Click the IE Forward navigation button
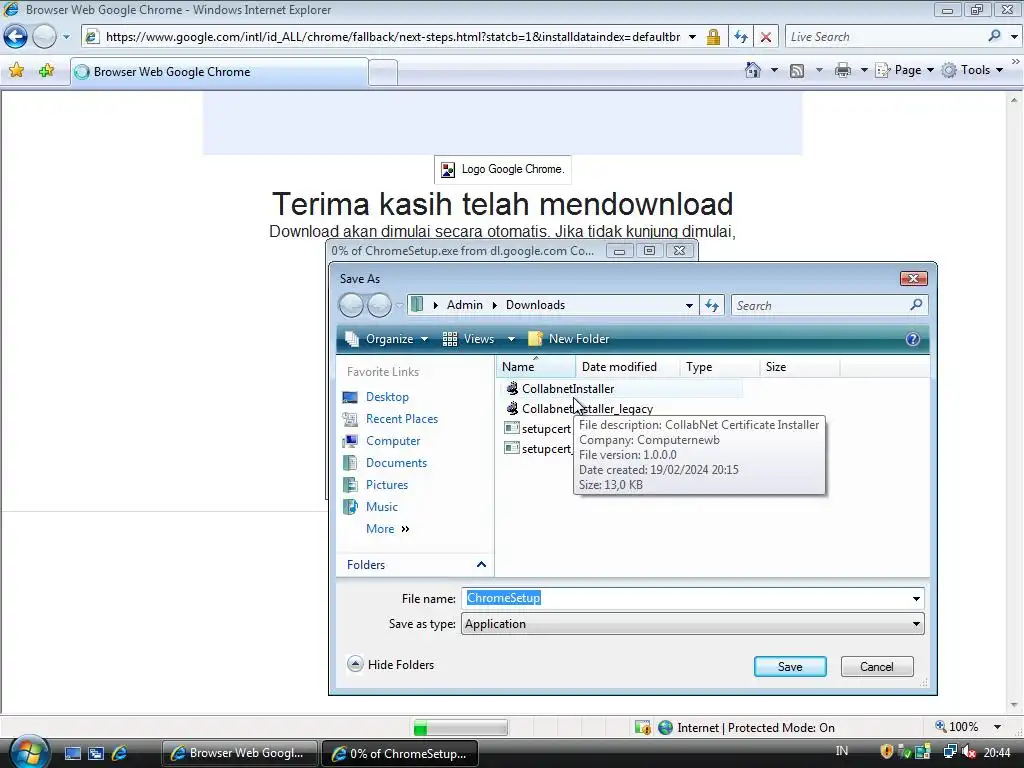 (44, 37)
